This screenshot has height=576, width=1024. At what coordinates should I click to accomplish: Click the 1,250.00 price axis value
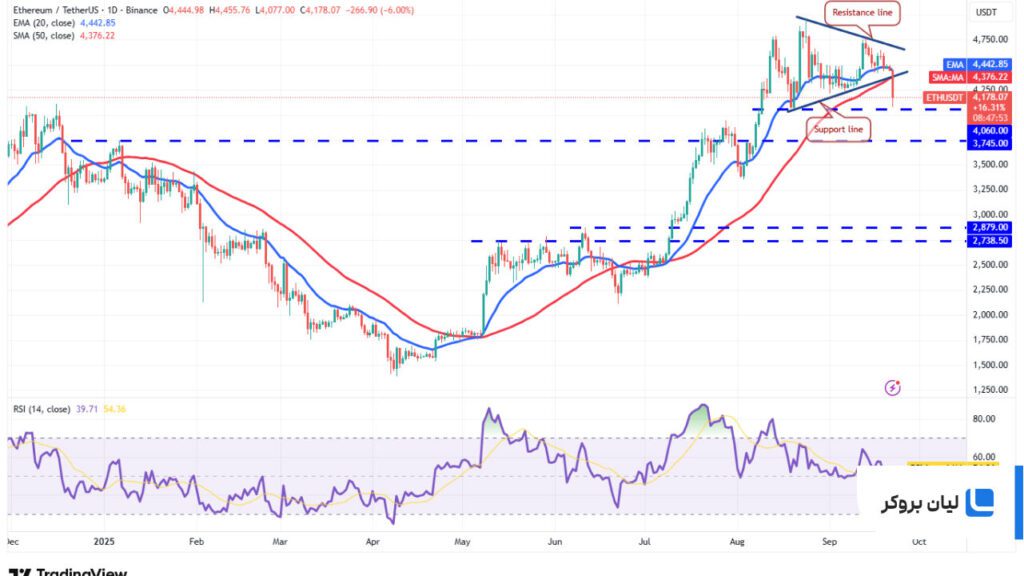pyautogui.click(x=990, y=390)
